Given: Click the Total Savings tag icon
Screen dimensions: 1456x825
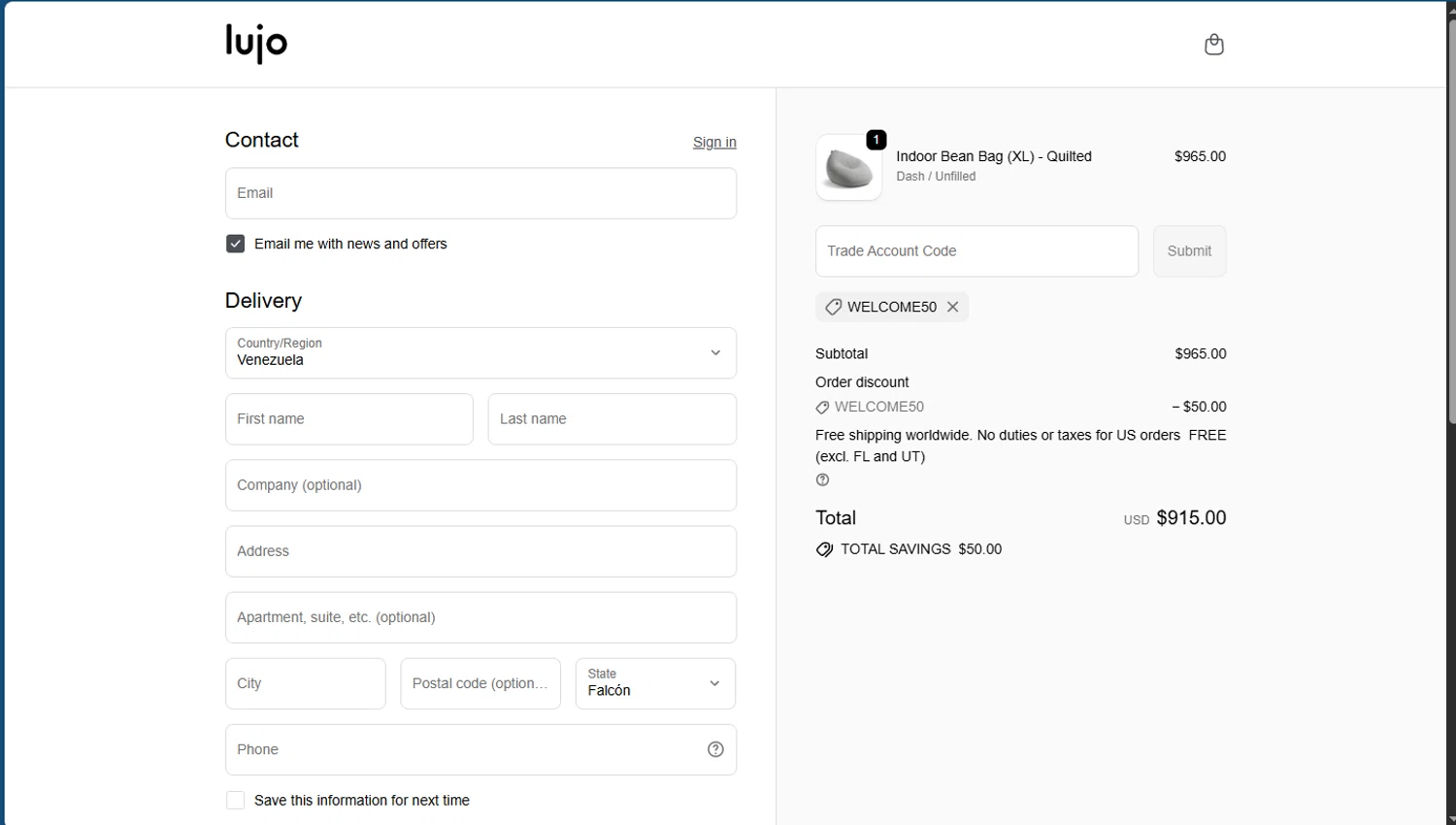Looking at the screenshot, I should (x=825, y=549).
